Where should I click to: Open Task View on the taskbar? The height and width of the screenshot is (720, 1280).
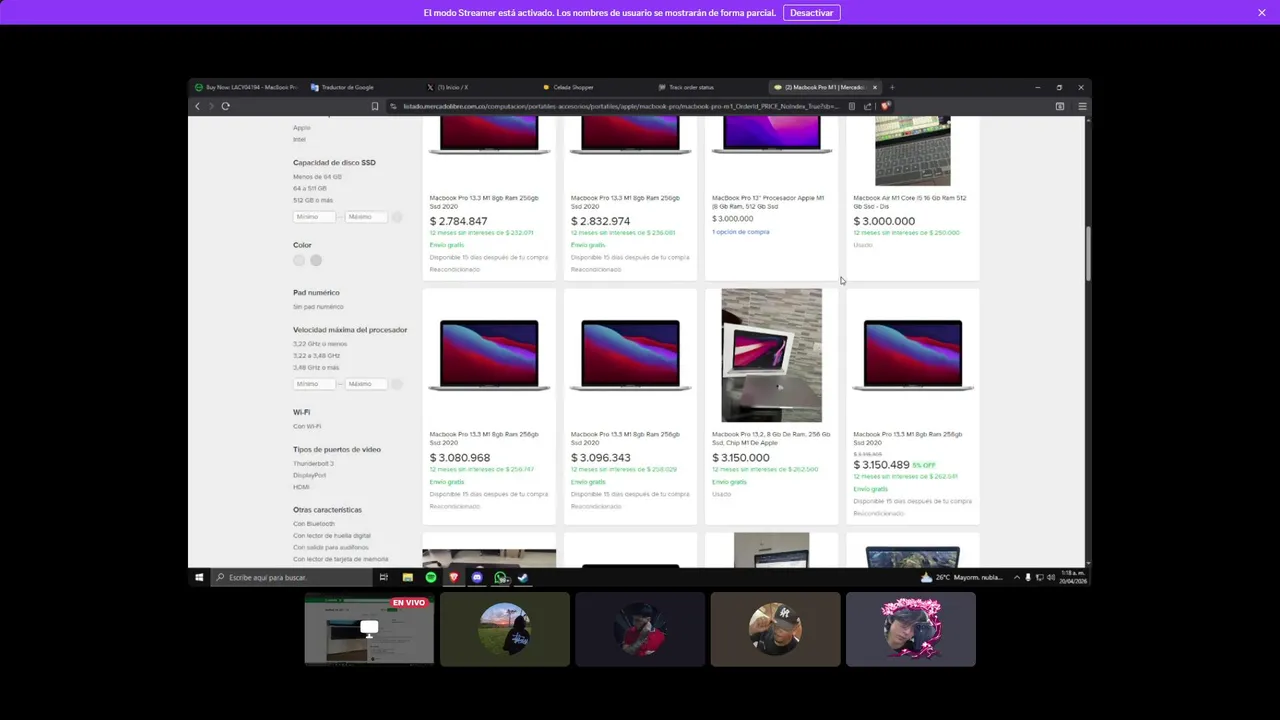(x=383, y=577)
